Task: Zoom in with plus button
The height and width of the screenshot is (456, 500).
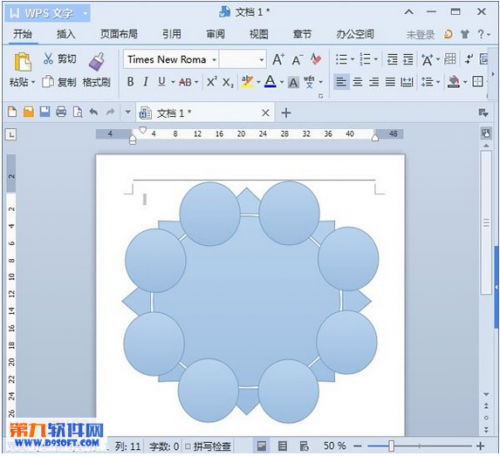Action: pos(480,446)
